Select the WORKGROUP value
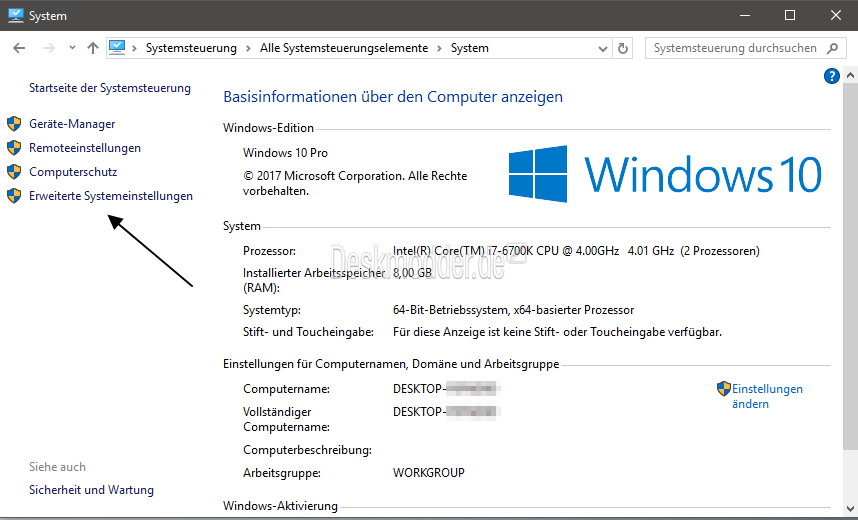The width and height of the screenshot is (858, 520). click(x=428, y=472)
